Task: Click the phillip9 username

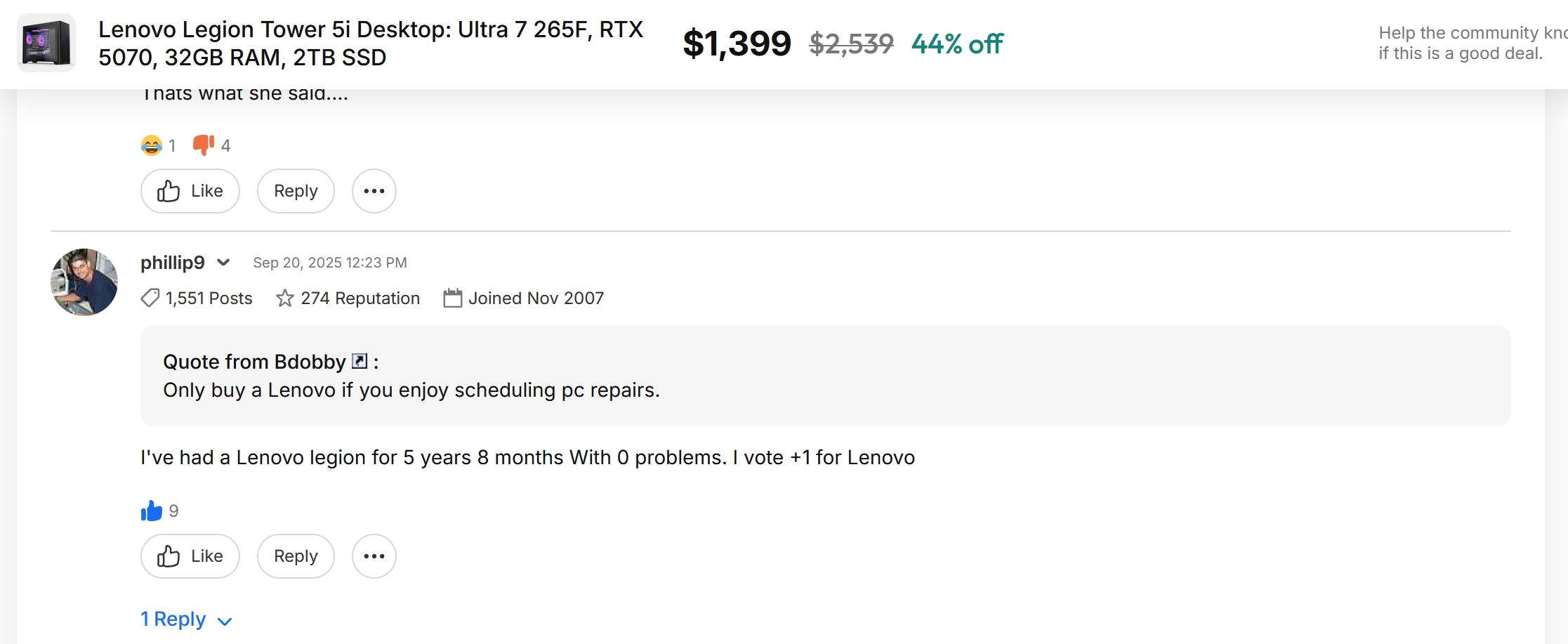Action: [173, 263]
